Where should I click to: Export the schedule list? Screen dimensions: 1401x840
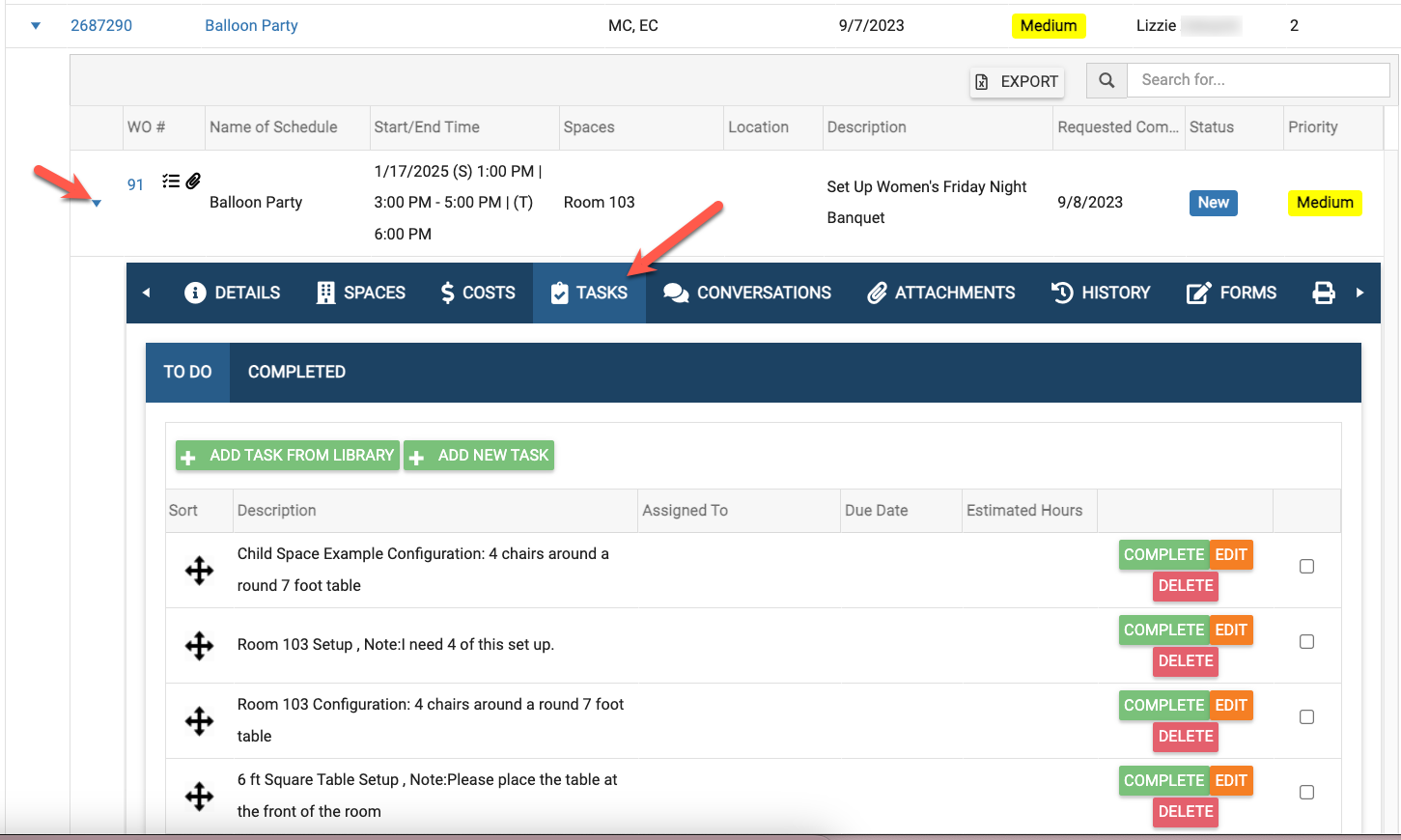coord(1017,81)
